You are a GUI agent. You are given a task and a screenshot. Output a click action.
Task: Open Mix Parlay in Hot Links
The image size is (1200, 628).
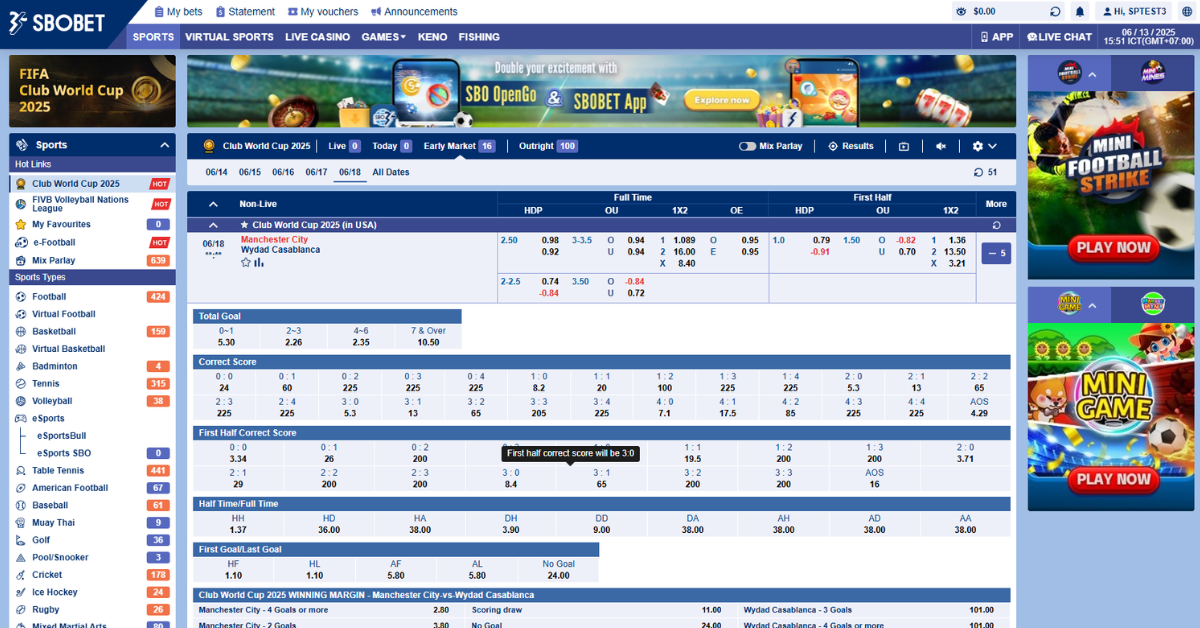click(x=54, y=261)
